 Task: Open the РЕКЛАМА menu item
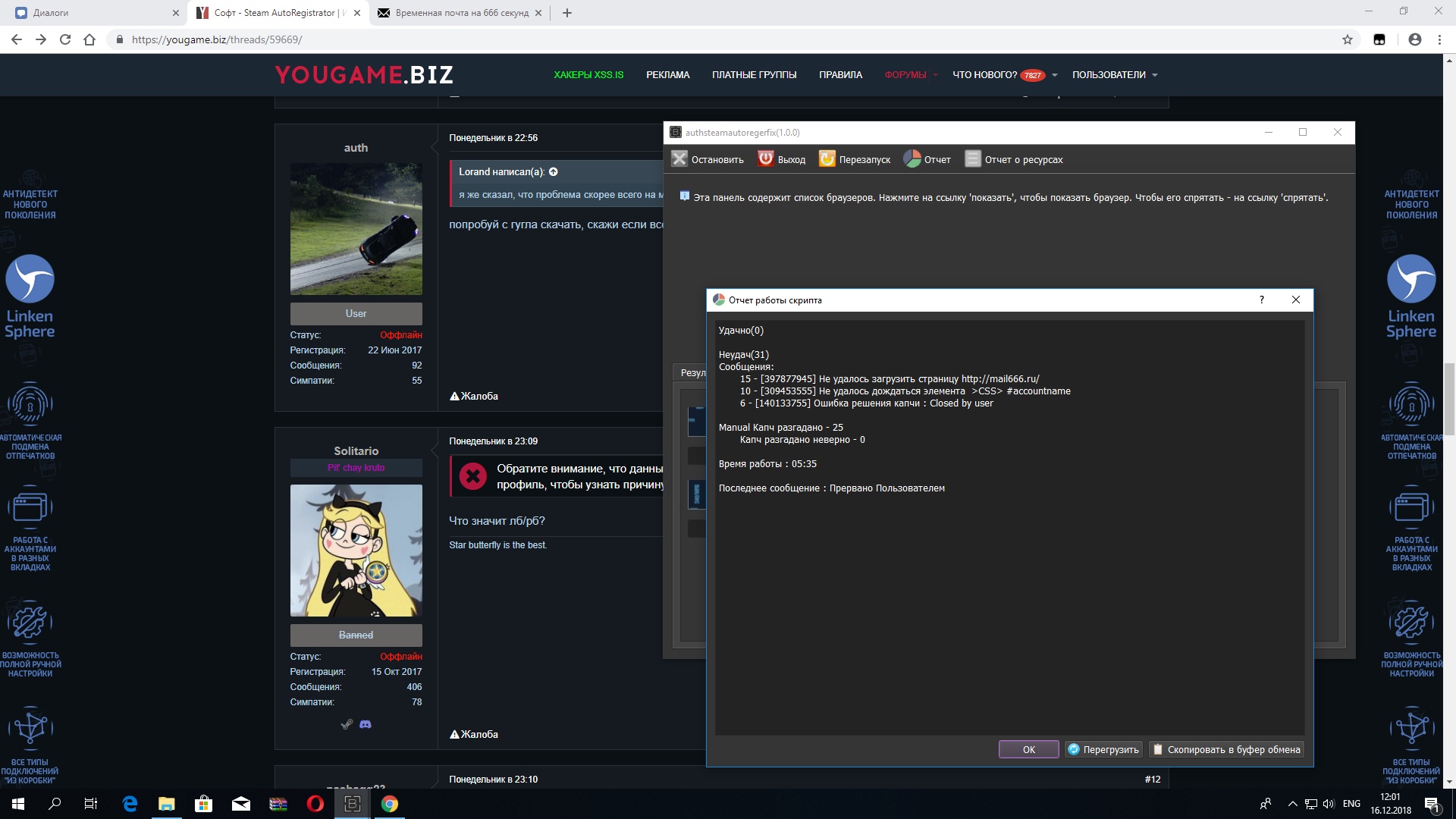[668, 74]
